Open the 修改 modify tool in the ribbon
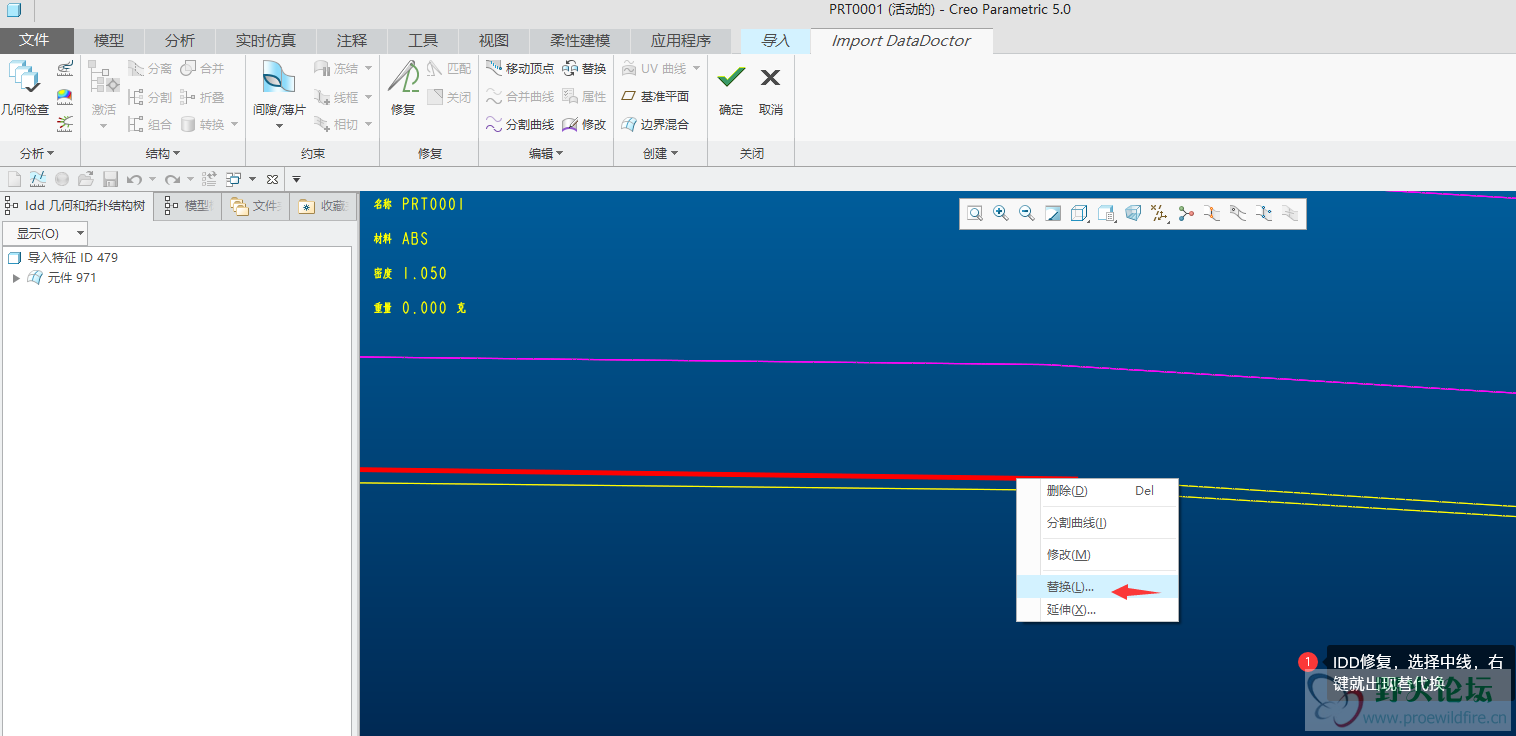Screen dimensions: 1516x736 click(x=584, y=124)
